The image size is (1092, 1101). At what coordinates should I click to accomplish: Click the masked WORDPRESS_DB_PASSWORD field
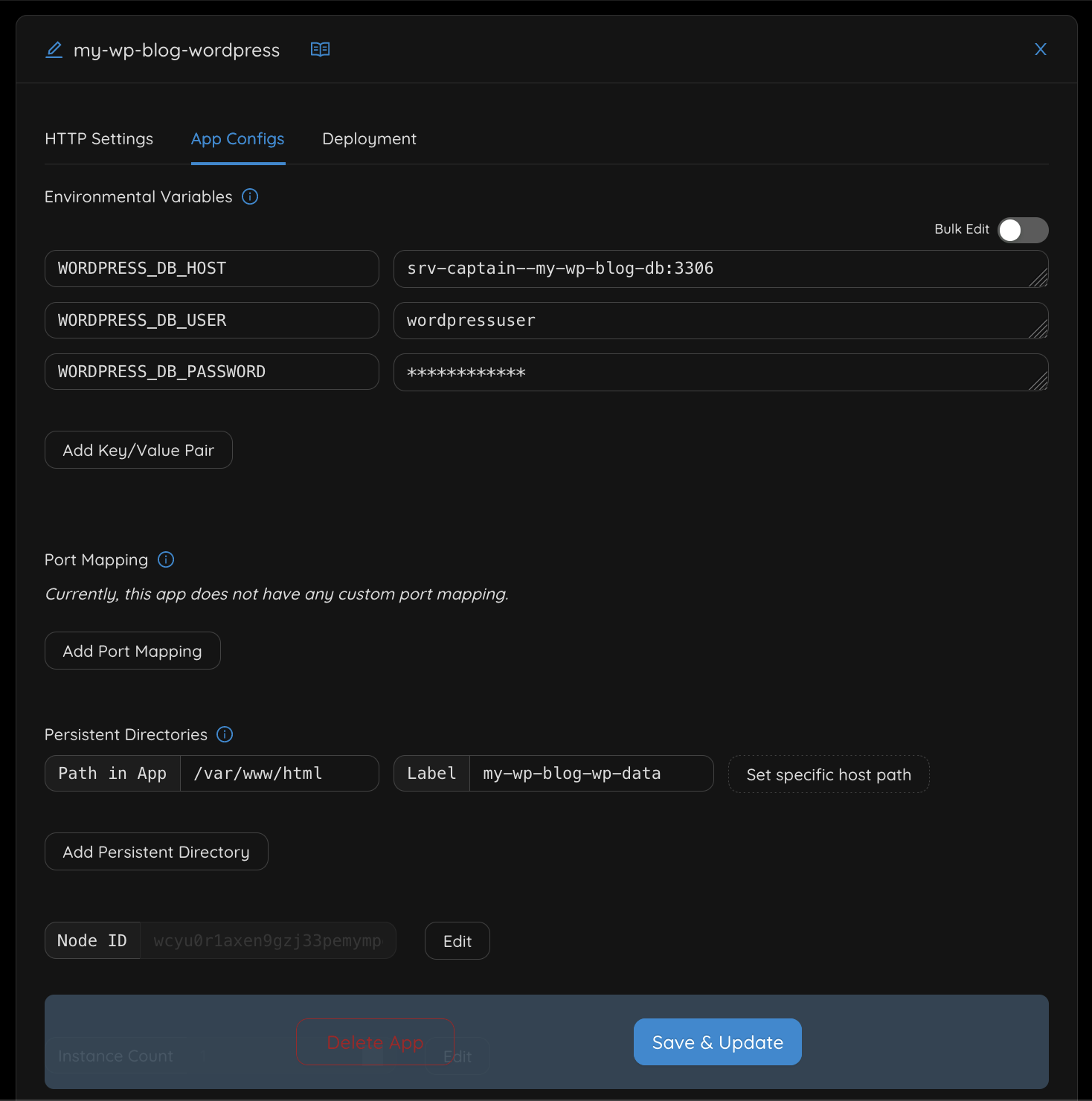(720, 372)
